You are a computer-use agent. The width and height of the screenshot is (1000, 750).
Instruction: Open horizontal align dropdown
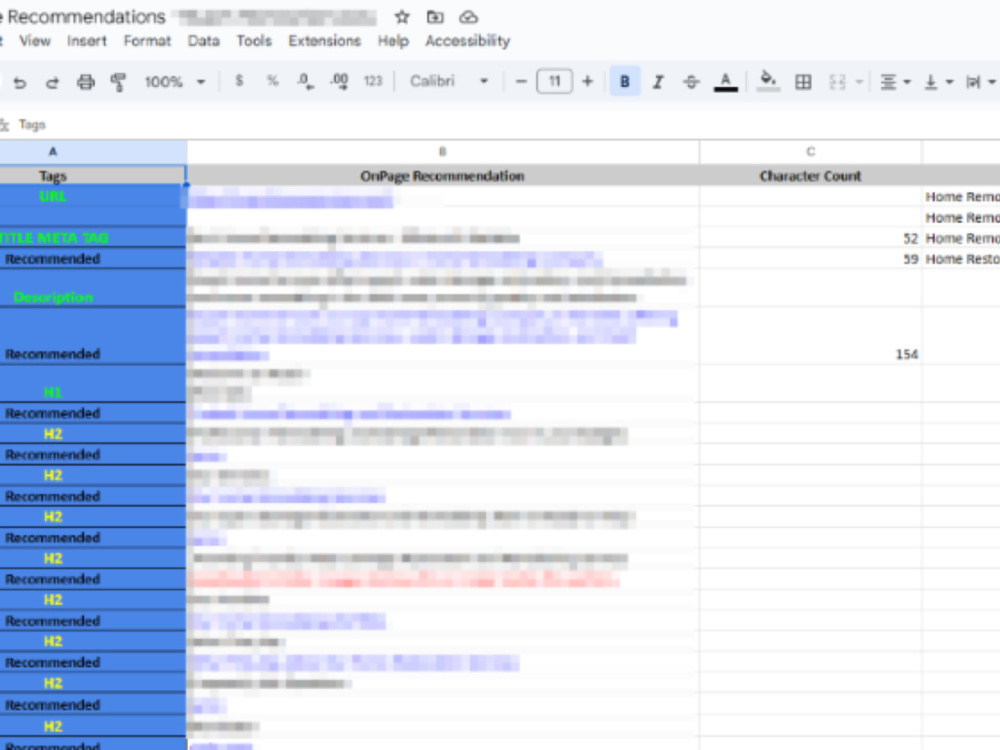pyautogui.click(x=895, y=82)
